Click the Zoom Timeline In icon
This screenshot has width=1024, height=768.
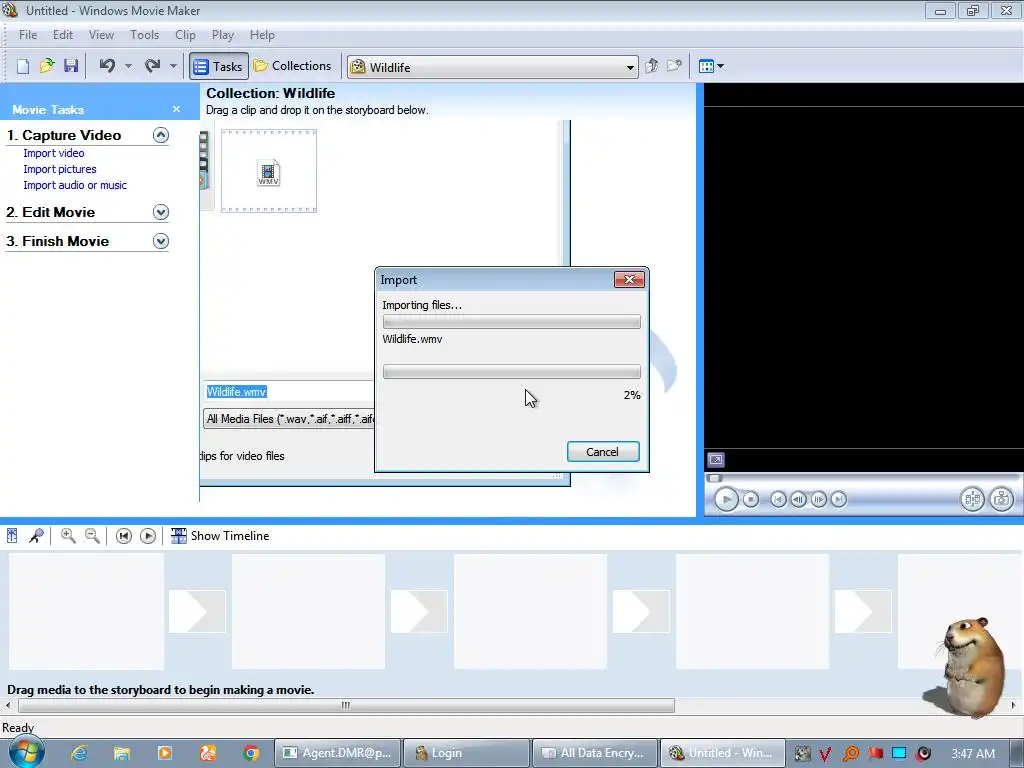[68, 536]
